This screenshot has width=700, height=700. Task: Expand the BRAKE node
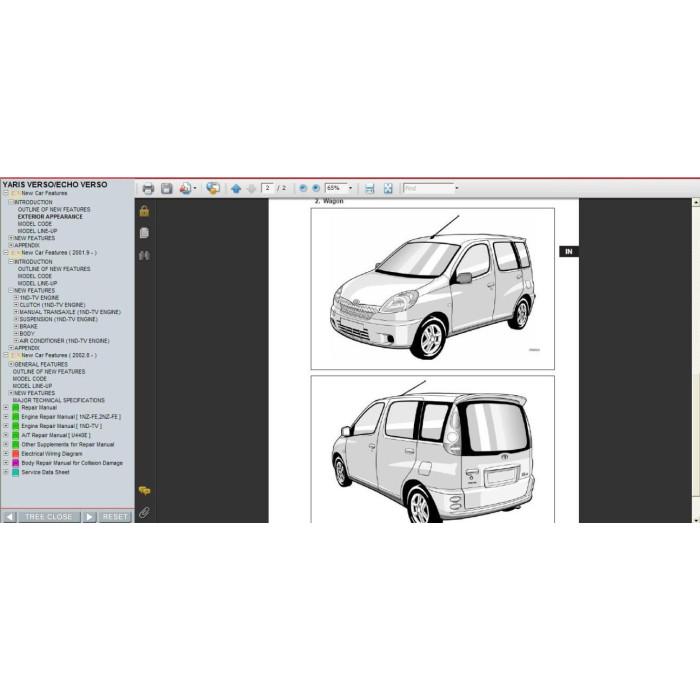(16, 326)
